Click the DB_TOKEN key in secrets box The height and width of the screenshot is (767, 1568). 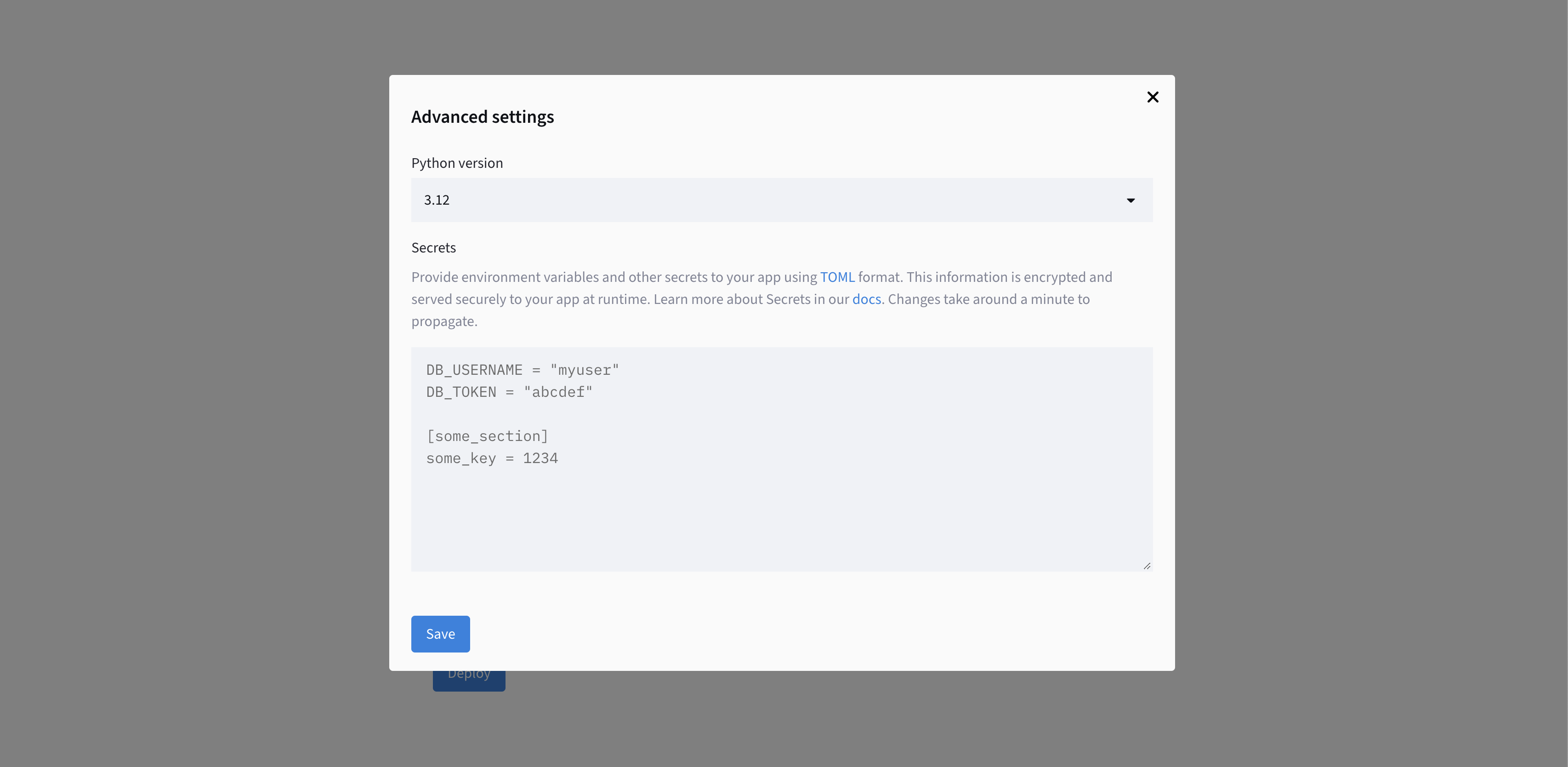(x=461, y=392)
